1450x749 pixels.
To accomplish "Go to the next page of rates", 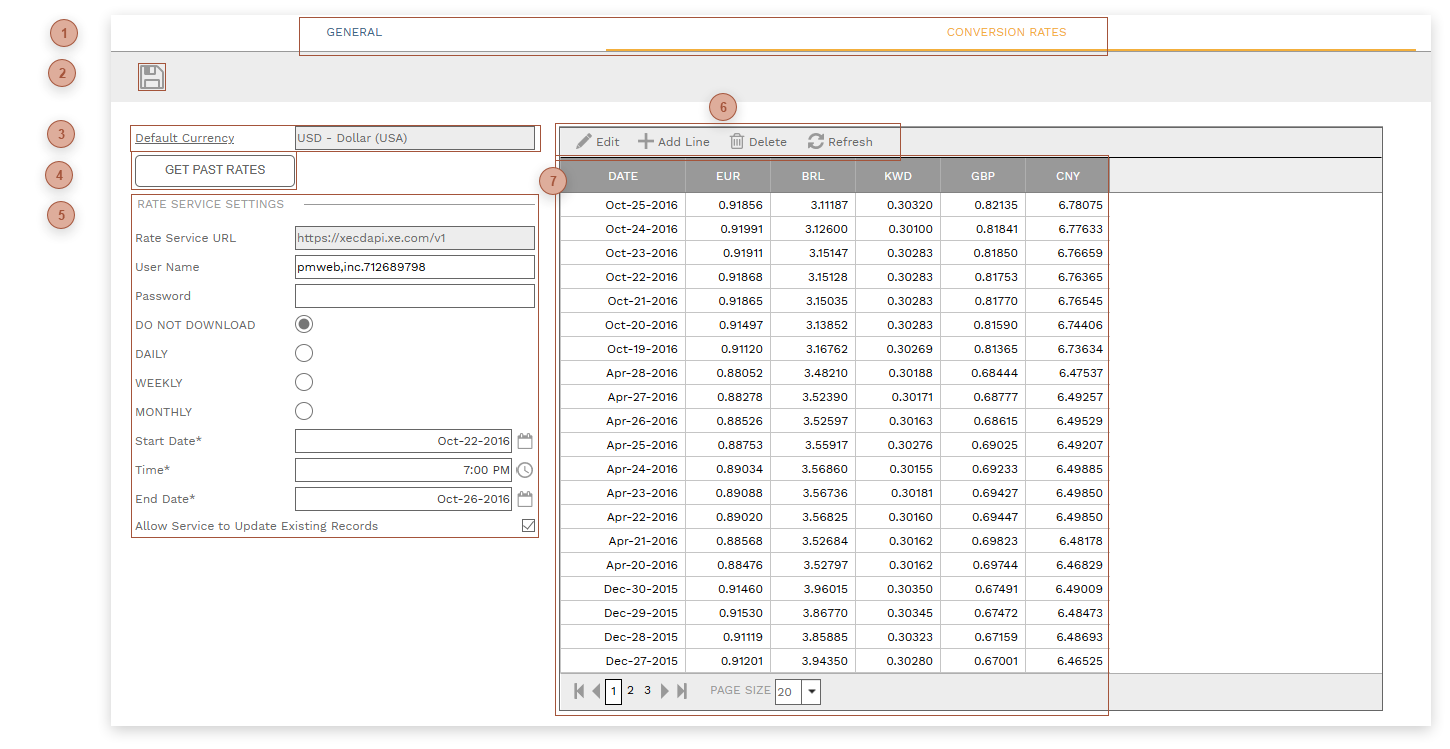I will [x=665, y=691].
